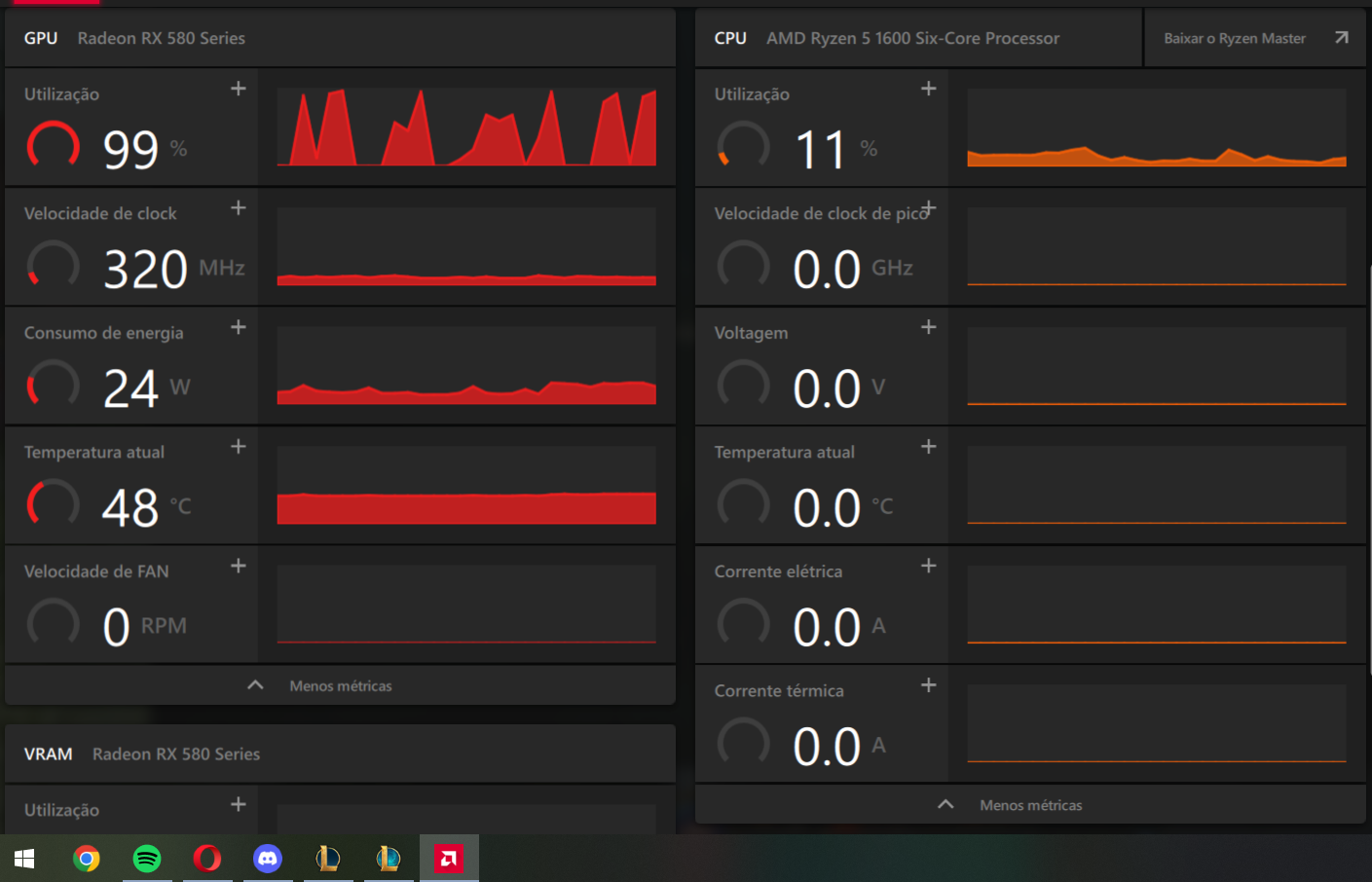The height and width of the screenshot is (882, 1372).
Task: Open Discord from the taskbar
Action: pyautogui.click(x=268, y=858)
